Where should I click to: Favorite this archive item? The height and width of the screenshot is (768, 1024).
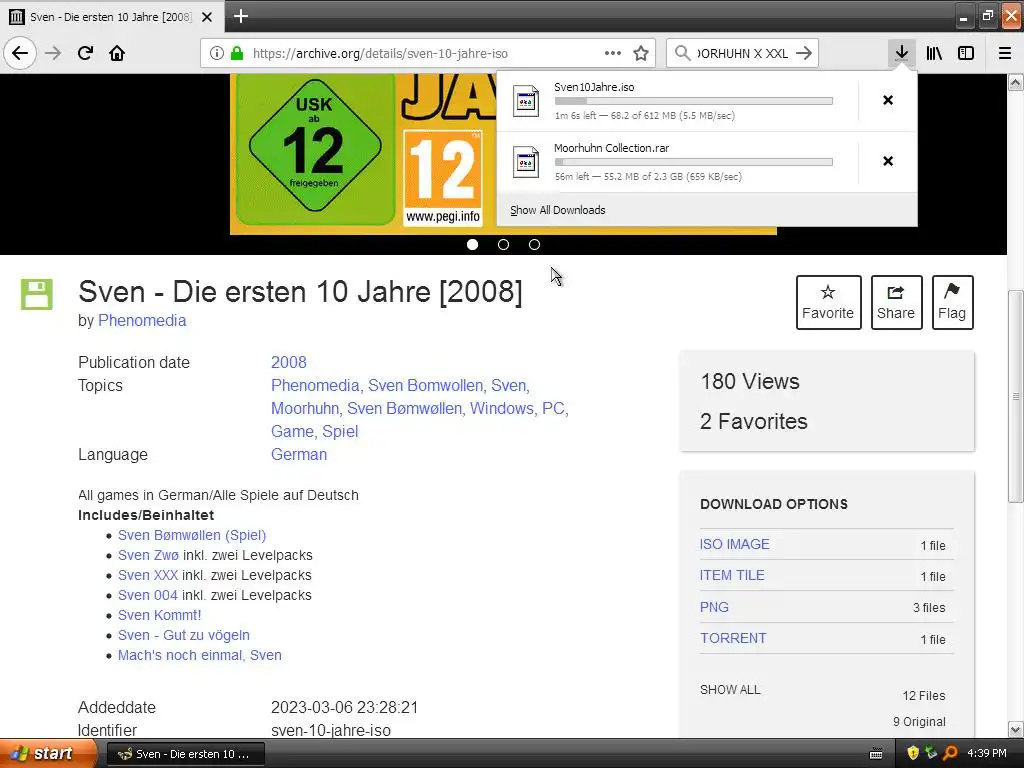[828, 302]
